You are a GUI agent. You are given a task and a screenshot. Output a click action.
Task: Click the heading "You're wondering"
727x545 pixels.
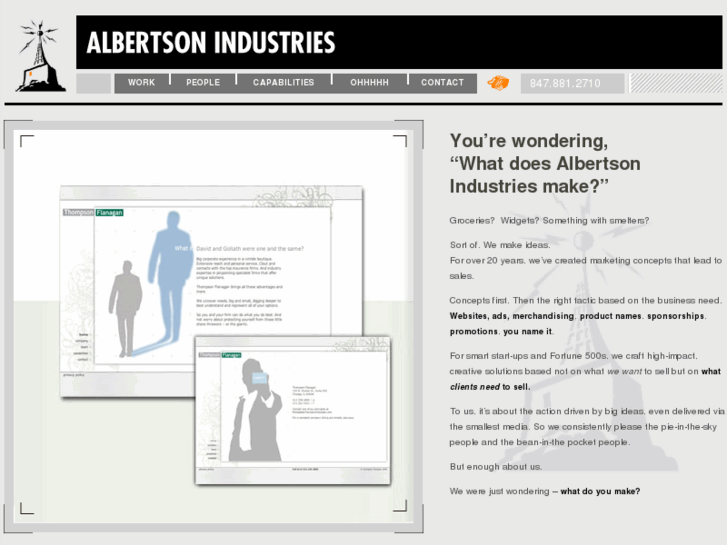[529, 141]
